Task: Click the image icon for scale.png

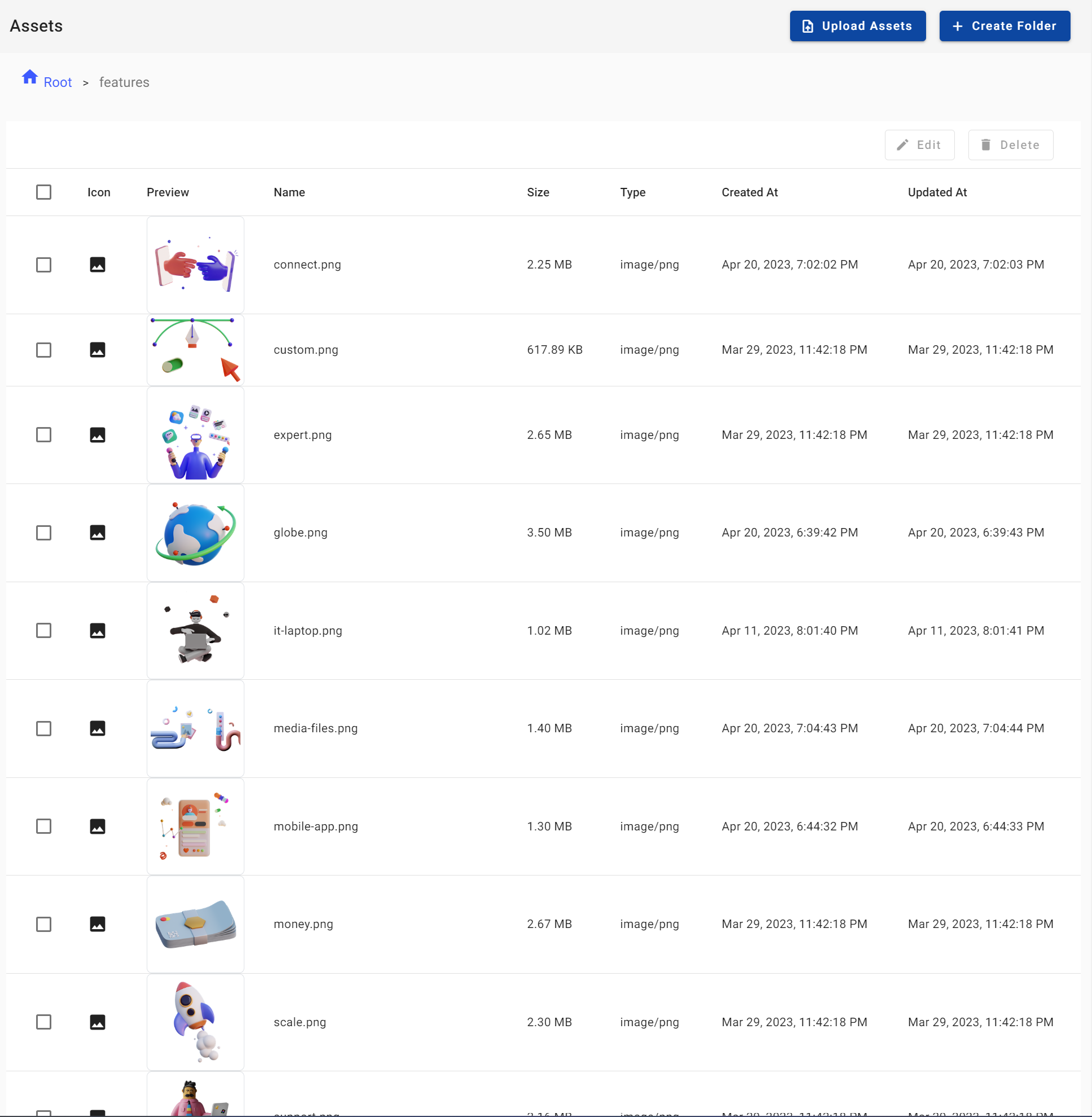Action: coord(98,1022)
